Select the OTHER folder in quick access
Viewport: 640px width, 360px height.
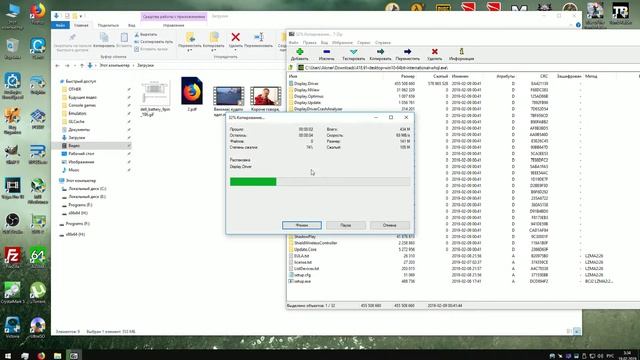75,89
